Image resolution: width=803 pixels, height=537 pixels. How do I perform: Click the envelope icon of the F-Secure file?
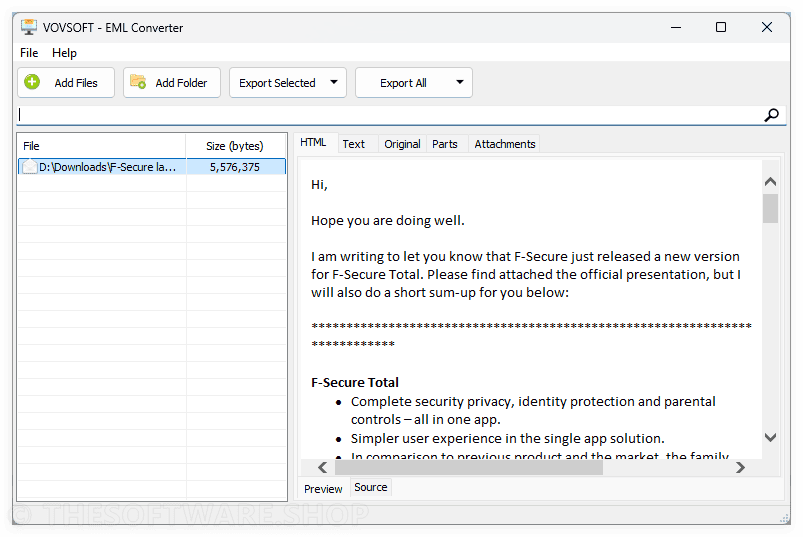click(x=30, y=167)
